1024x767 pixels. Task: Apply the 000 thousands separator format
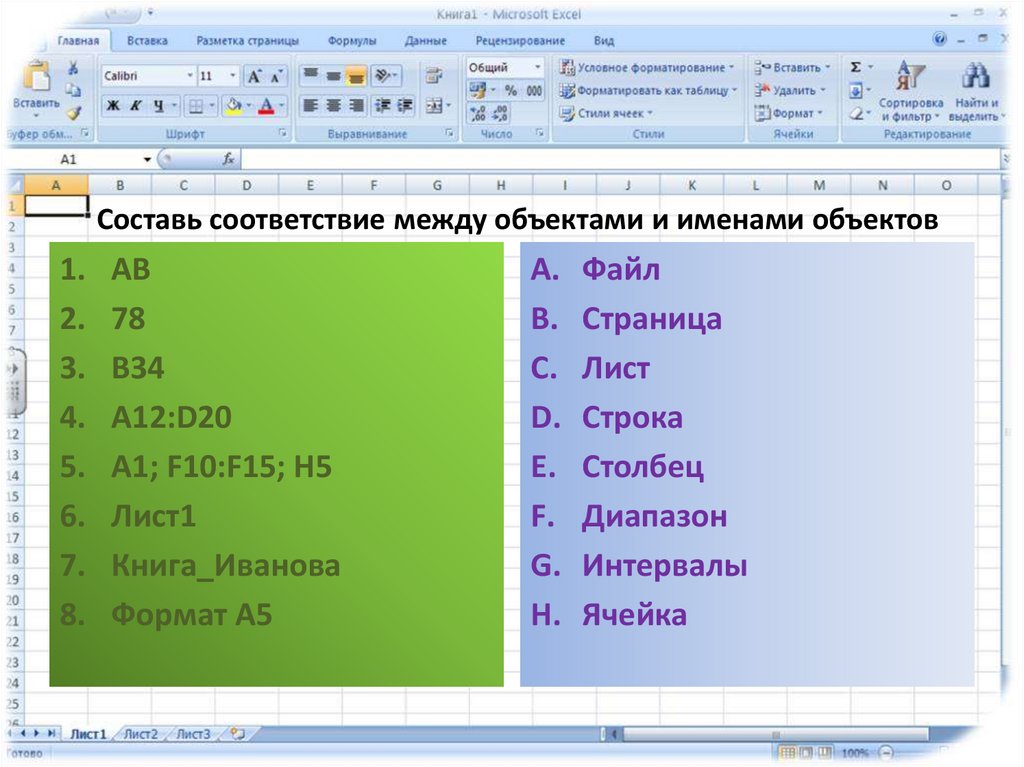click(534, 90)
